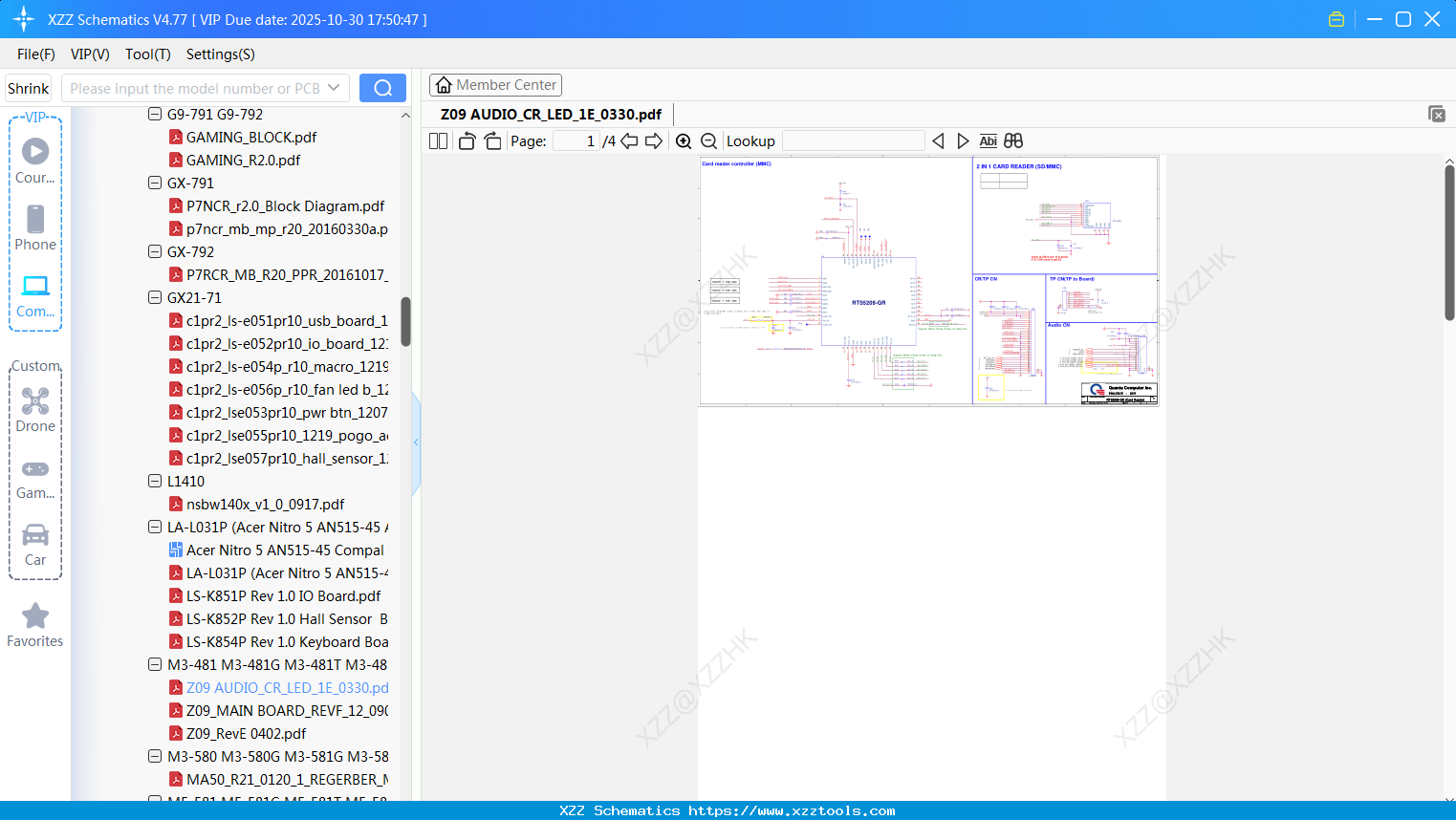Screen dimensions: 1456x820
Task: Open c1pr2_ls-e051pr10_usb_board file
Action: [x=287, y=320]
